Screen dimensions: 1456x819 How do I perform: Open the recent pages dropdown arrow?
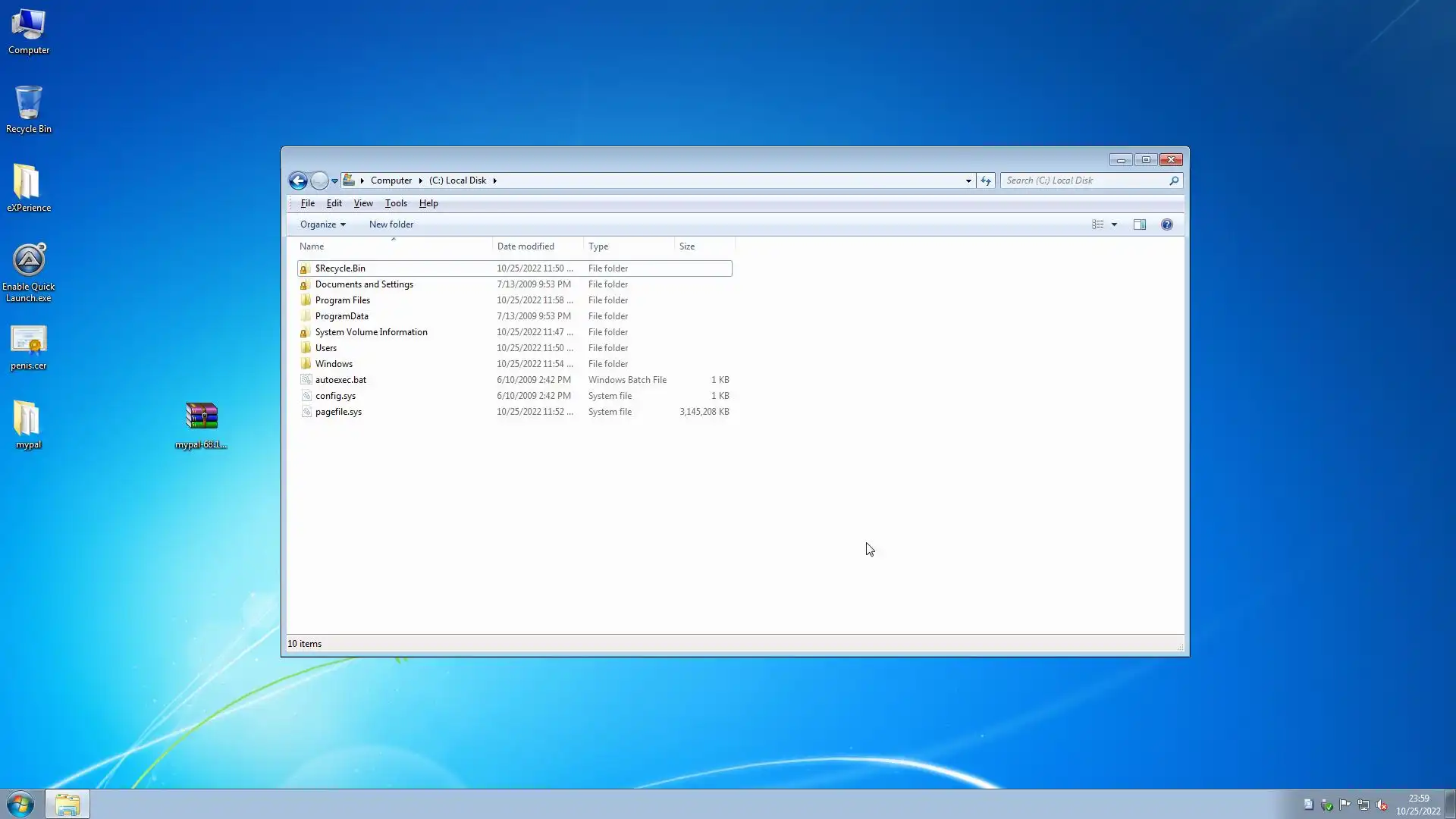click(x=334, y=181)
